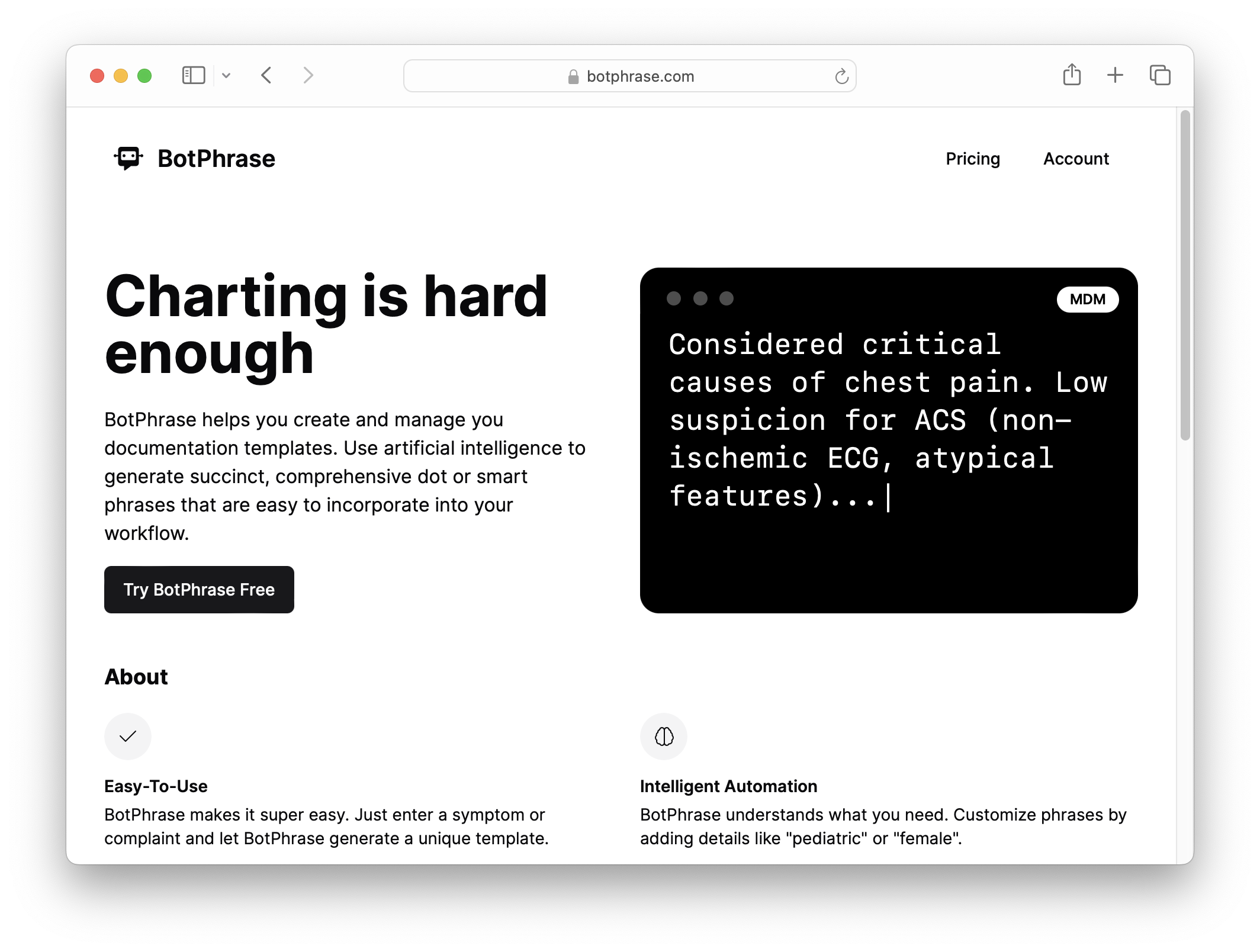Image resolution: width=1260 pixels, height=952 pixels.
Task: Click the botphrase.com address field
Action: [639, 76]
